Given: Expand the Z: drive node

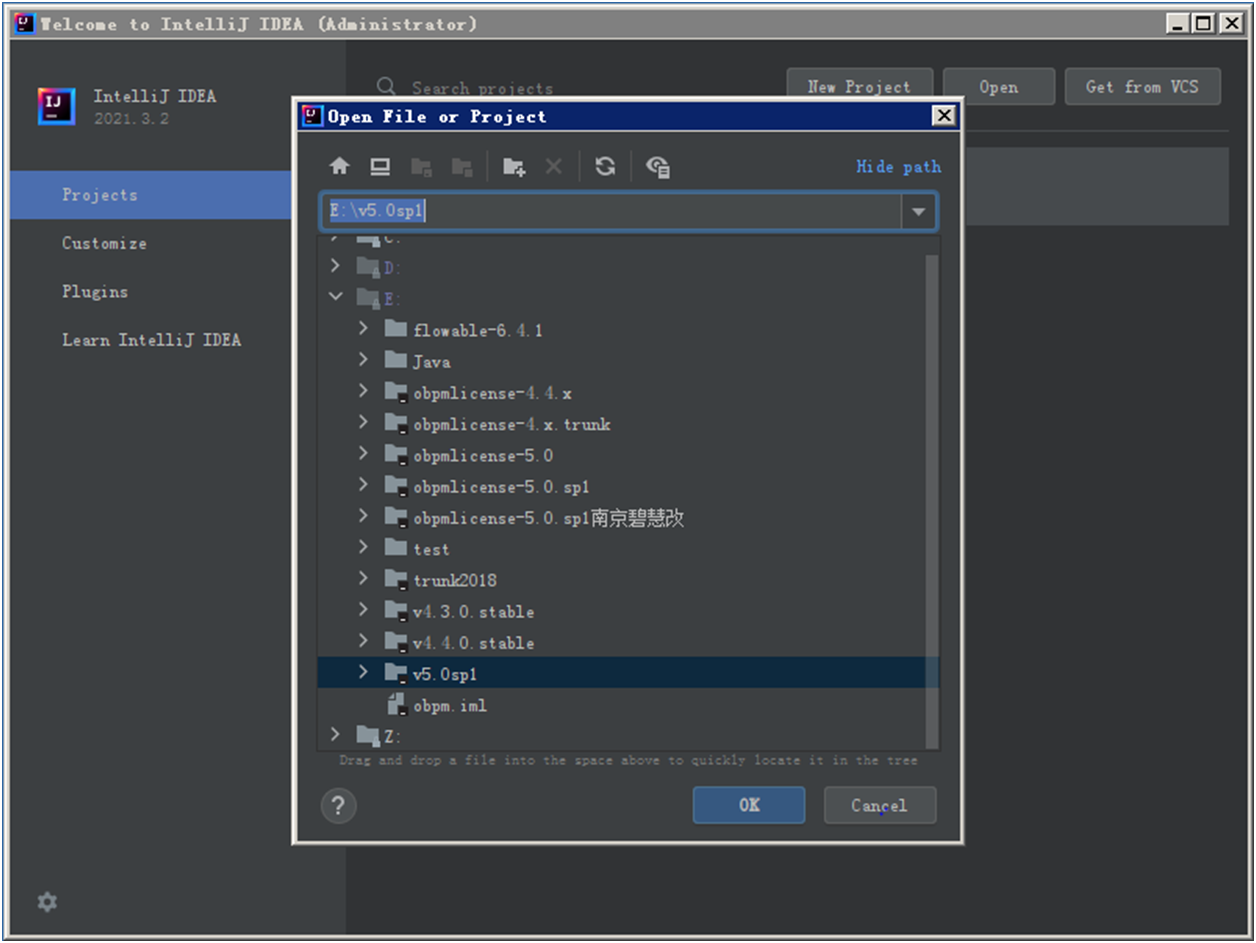Looking at the screenshot, I should pyautogui.click(x=335, y=735).
